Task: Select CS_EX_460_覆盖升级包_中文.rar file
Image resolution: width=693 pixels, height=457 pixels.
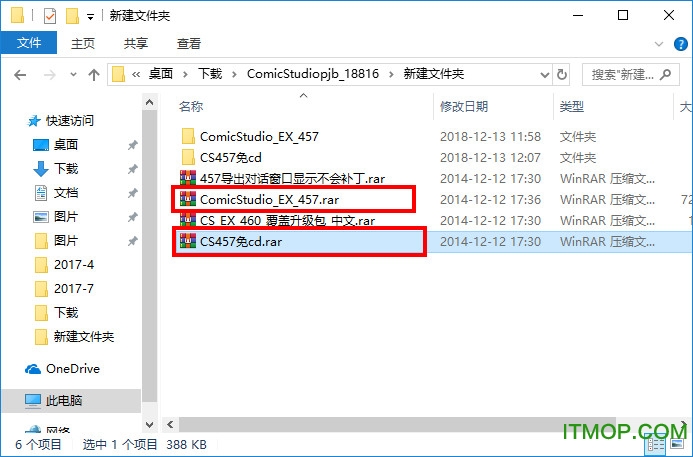Action: coord(287,221)
